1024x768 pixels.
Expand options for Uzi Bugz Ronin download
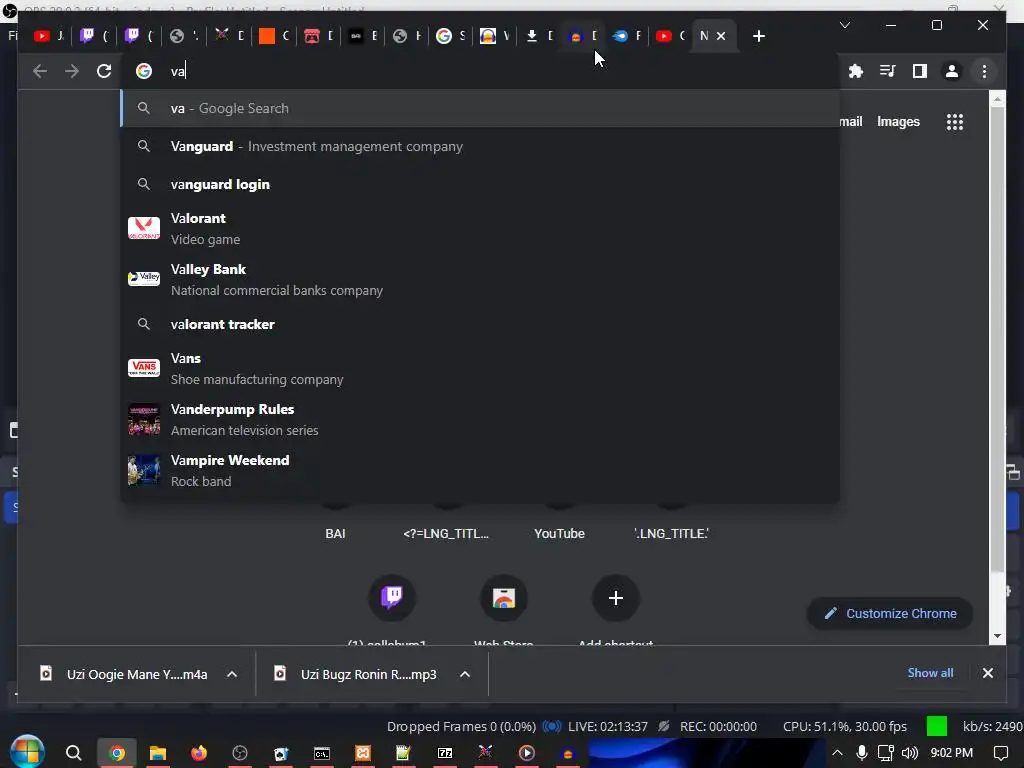[465, 674]
